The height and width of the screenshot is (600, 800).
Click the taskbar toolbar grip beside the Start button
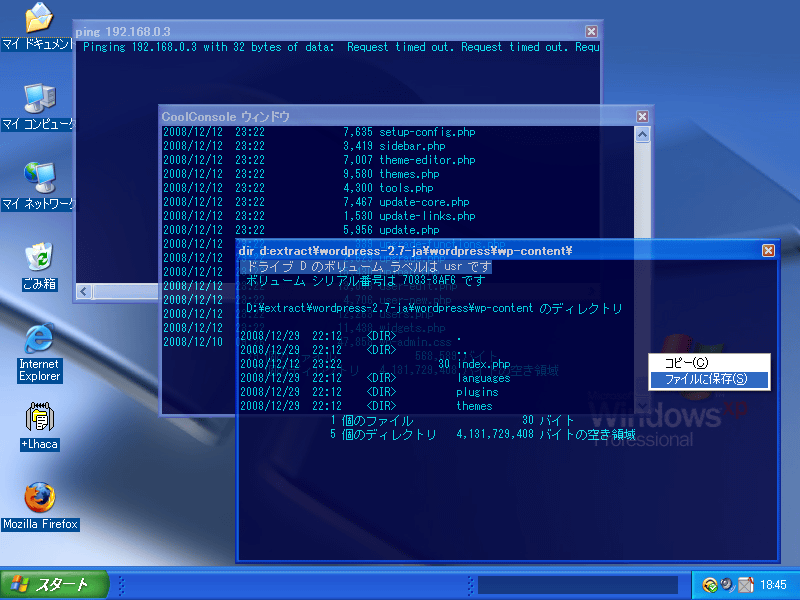pyautogui.click(x=121, y=586)
